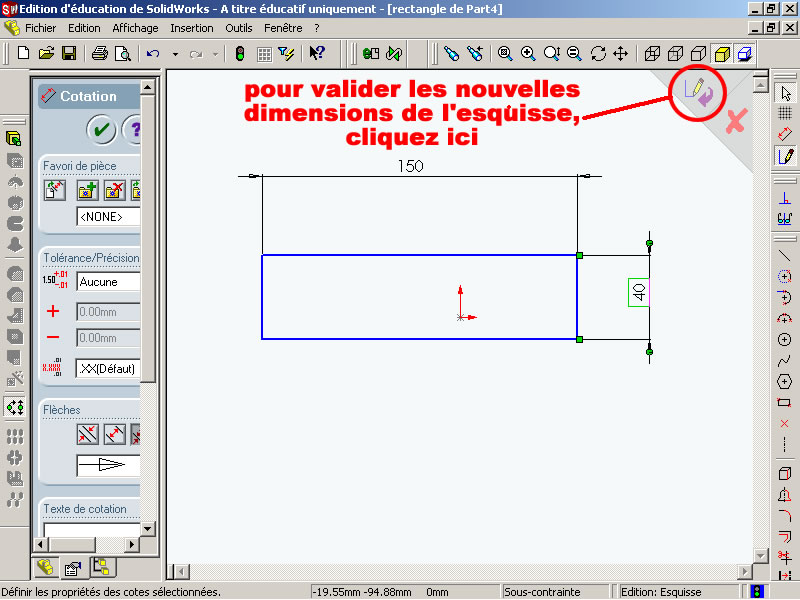Select the Line sketch tool
This screenshot has width=800, height=600.
click(785, 254)
